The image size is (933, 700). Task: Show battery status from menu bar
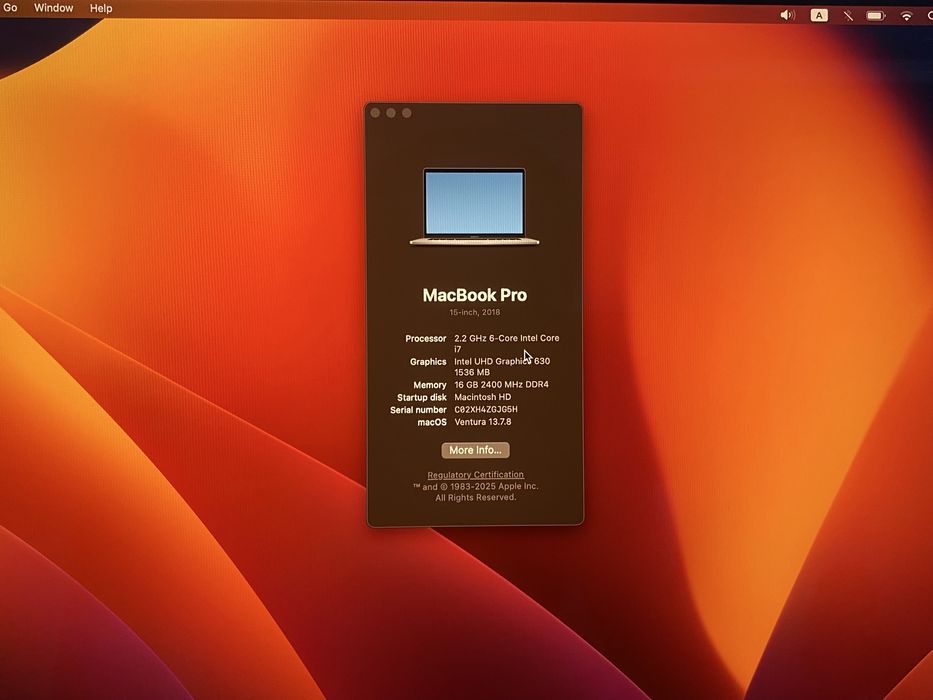pyautogui.click(x=876, y=15)
